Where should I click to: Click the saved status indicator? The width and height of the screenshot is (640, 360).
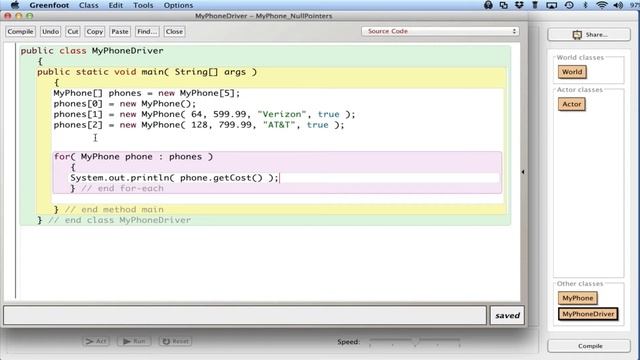[x=507, y=316]
